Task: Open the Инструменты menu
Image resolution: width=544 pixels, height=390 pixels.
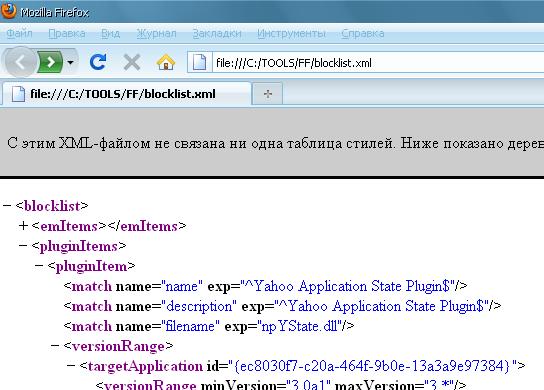Action: (x=291, y=33)
